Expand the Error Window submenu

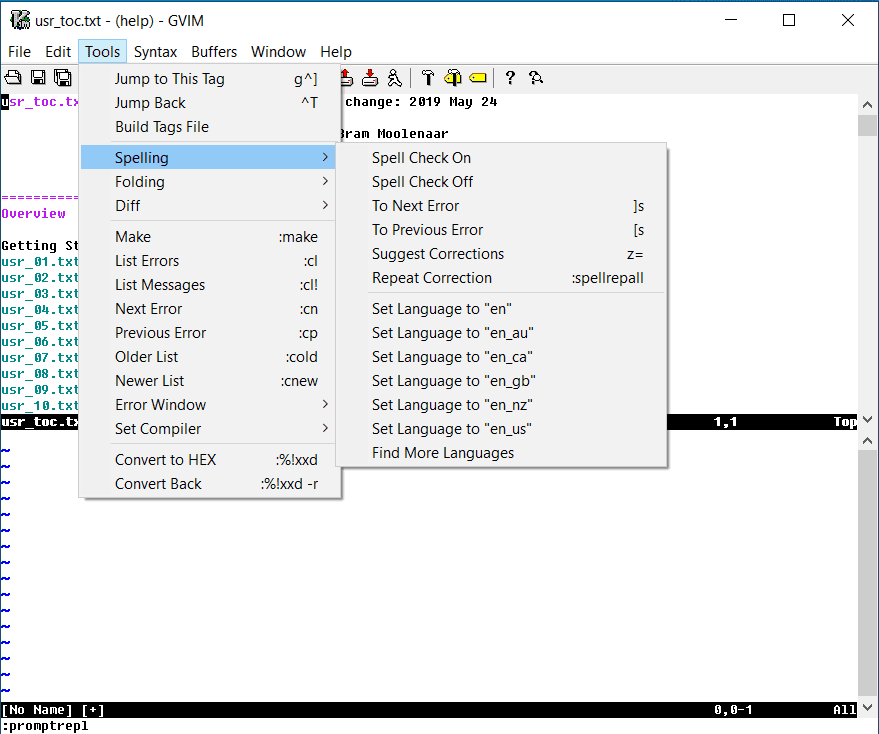coord(208,405)
